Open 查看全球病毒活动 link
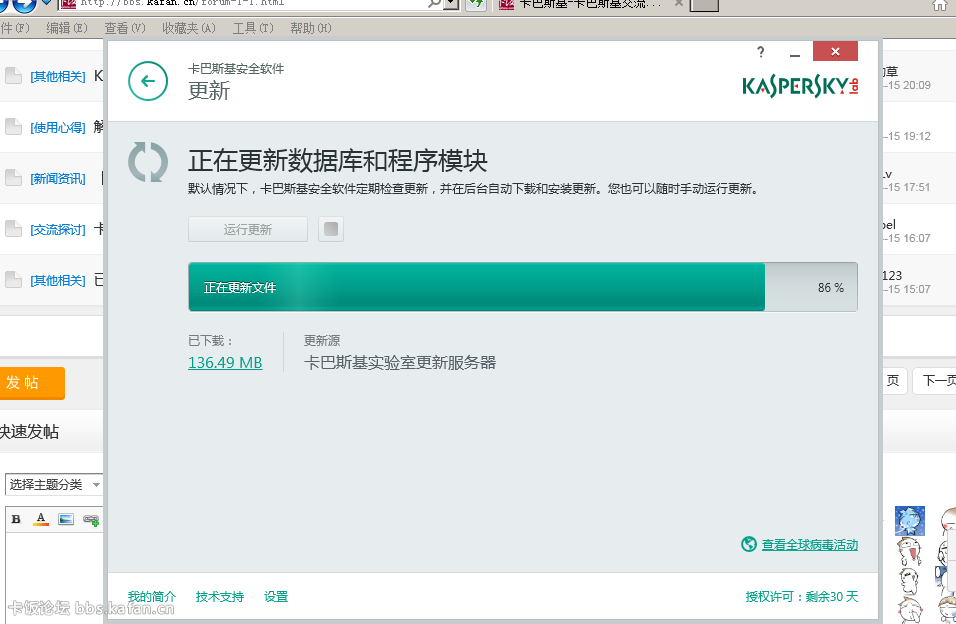 (x=810, y=545)
